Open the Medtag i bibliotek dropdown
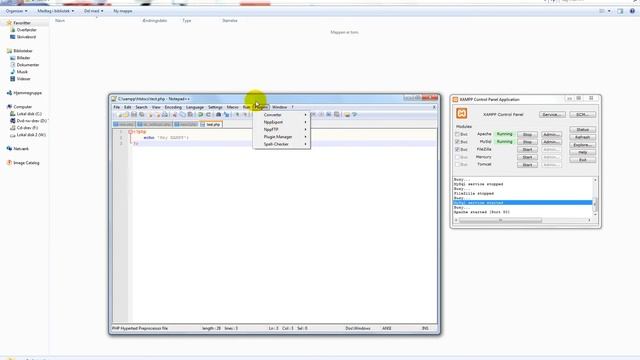Viewport: 640px width, 360px height. (x=56, y=11)
